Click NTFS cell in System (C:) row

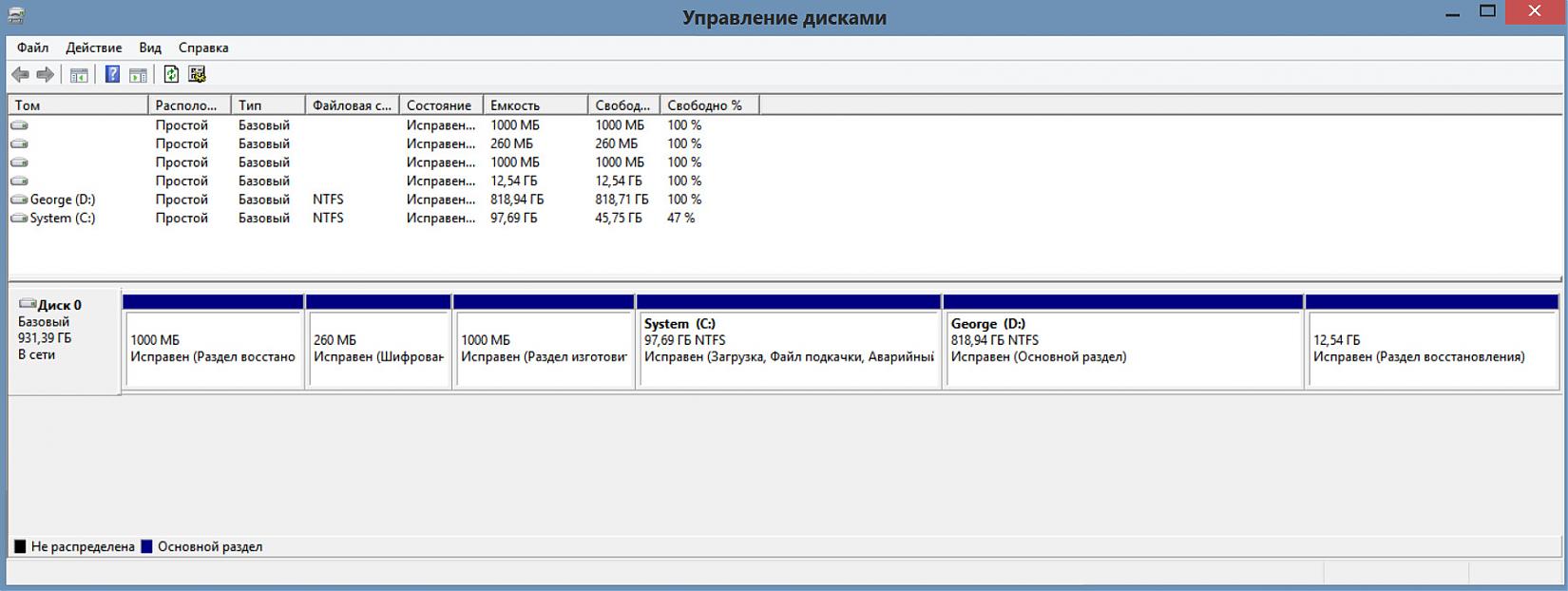329,219
